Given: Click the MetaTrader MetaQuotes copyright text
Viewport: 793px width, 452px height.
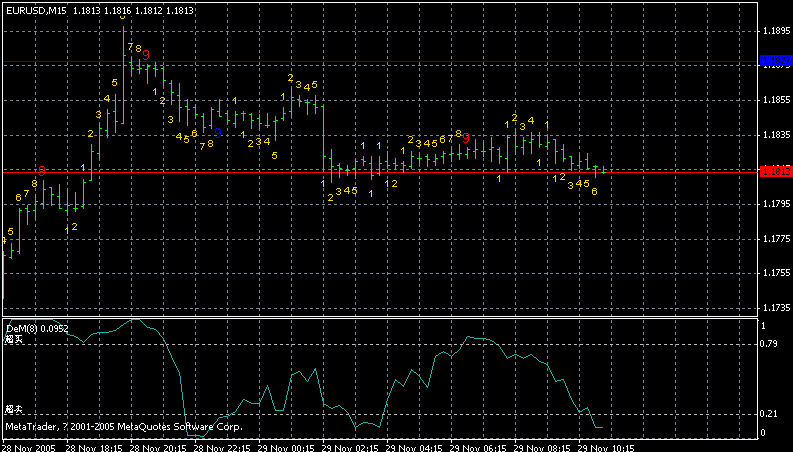Looking at the screenshot, I should pyautogui.click(x=123, y=426).
